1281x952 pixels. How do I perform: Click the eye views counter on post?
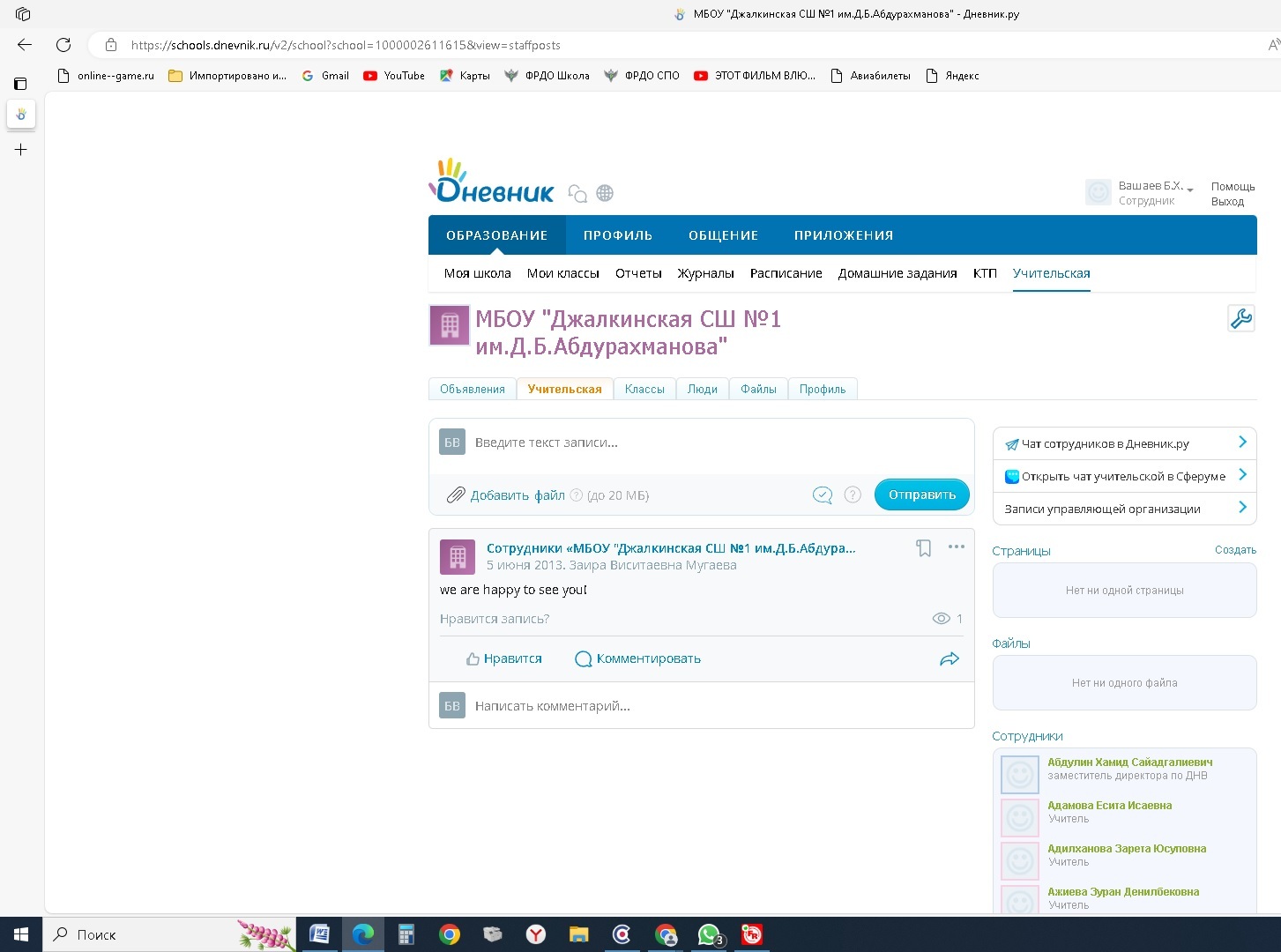pyautogui.click(x=942, y=619)
